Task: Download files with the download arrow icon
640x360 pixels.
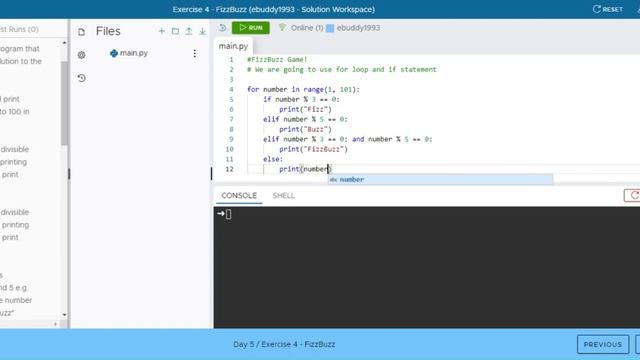Action: tap(202, 31)
